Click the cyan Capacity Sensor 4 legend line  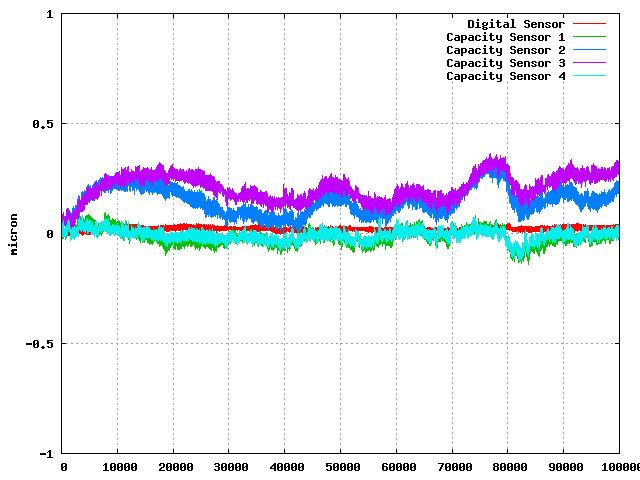(589, 76)
